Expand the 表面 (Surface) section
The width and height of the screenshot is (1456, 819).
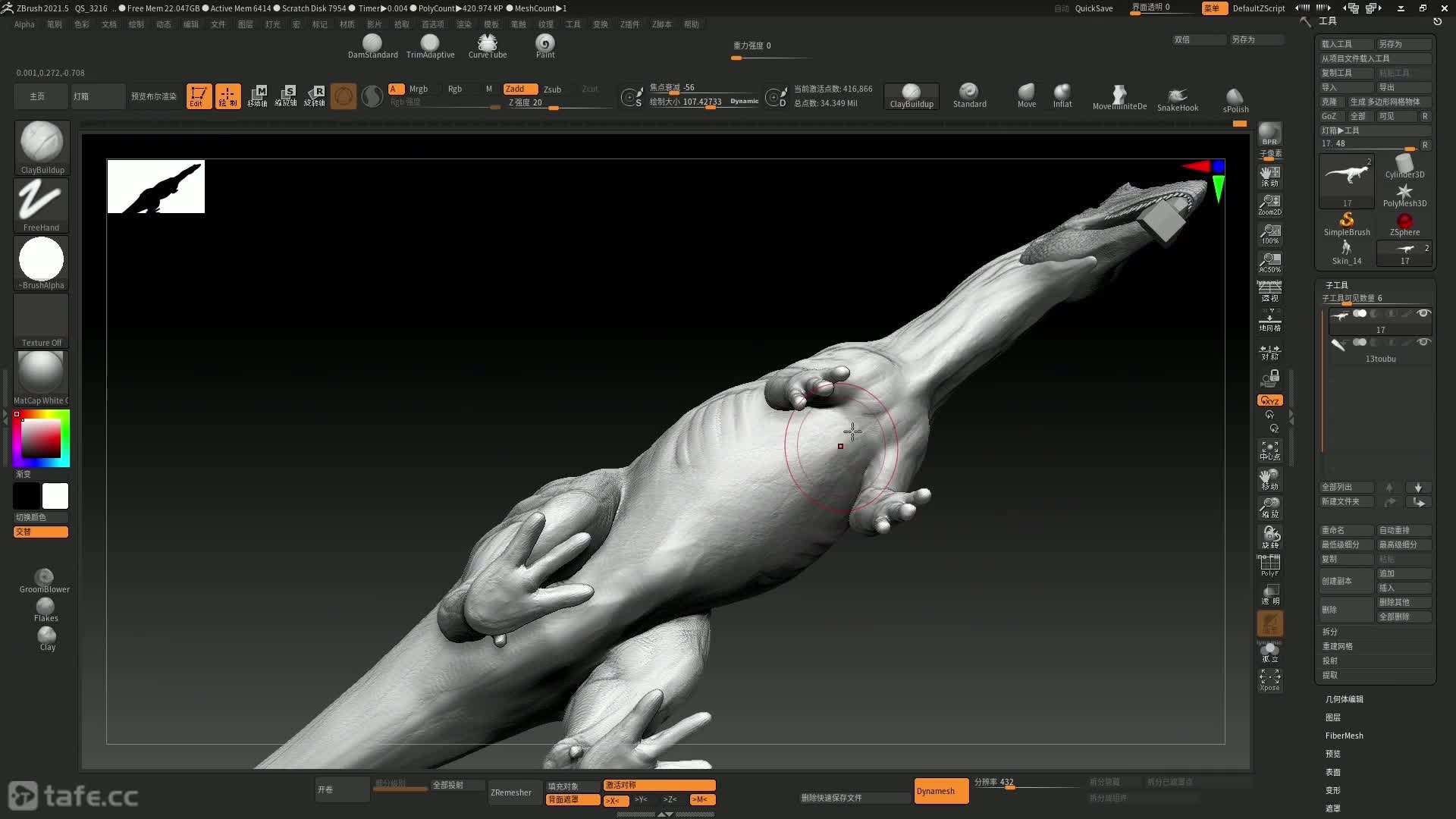[x=1332, y=772]
